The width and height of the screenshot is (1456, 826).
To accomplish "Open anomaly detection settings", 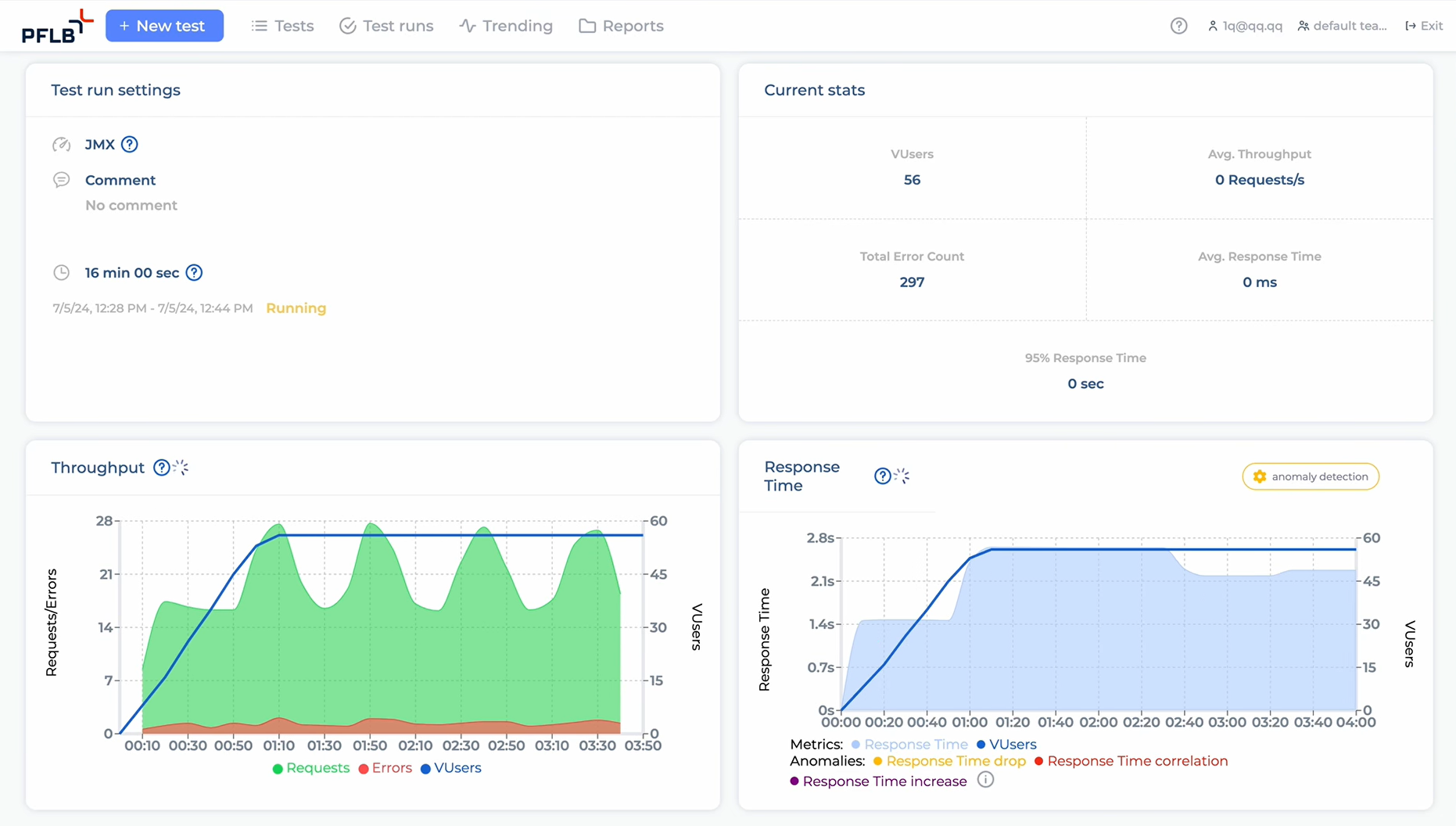I will [x=1310, y=476].
